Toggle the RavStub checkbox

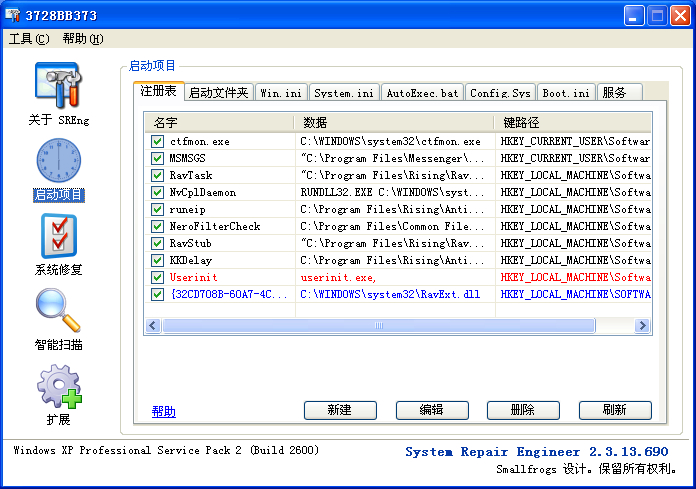157,243
